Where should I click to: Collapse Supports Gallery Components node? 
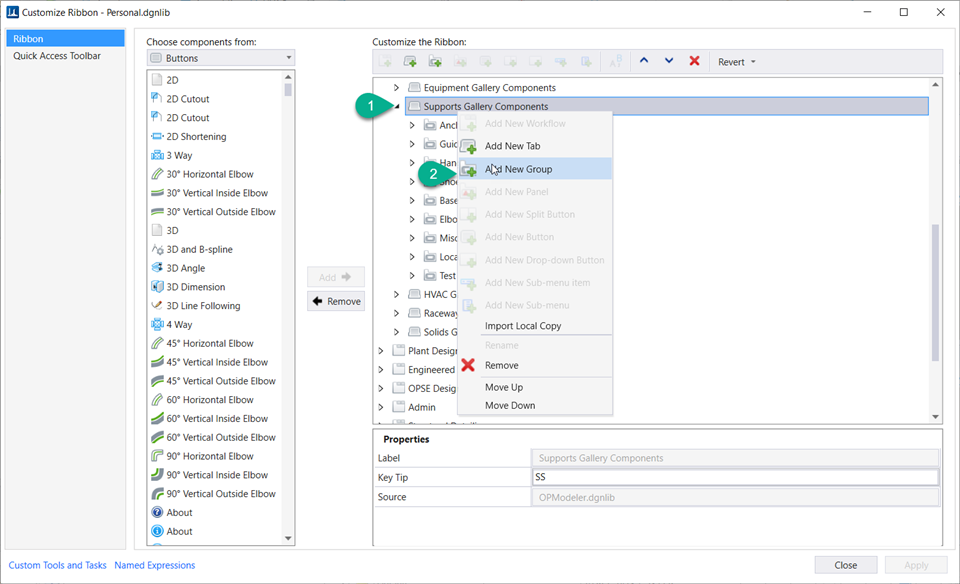[x=397, y=106]
